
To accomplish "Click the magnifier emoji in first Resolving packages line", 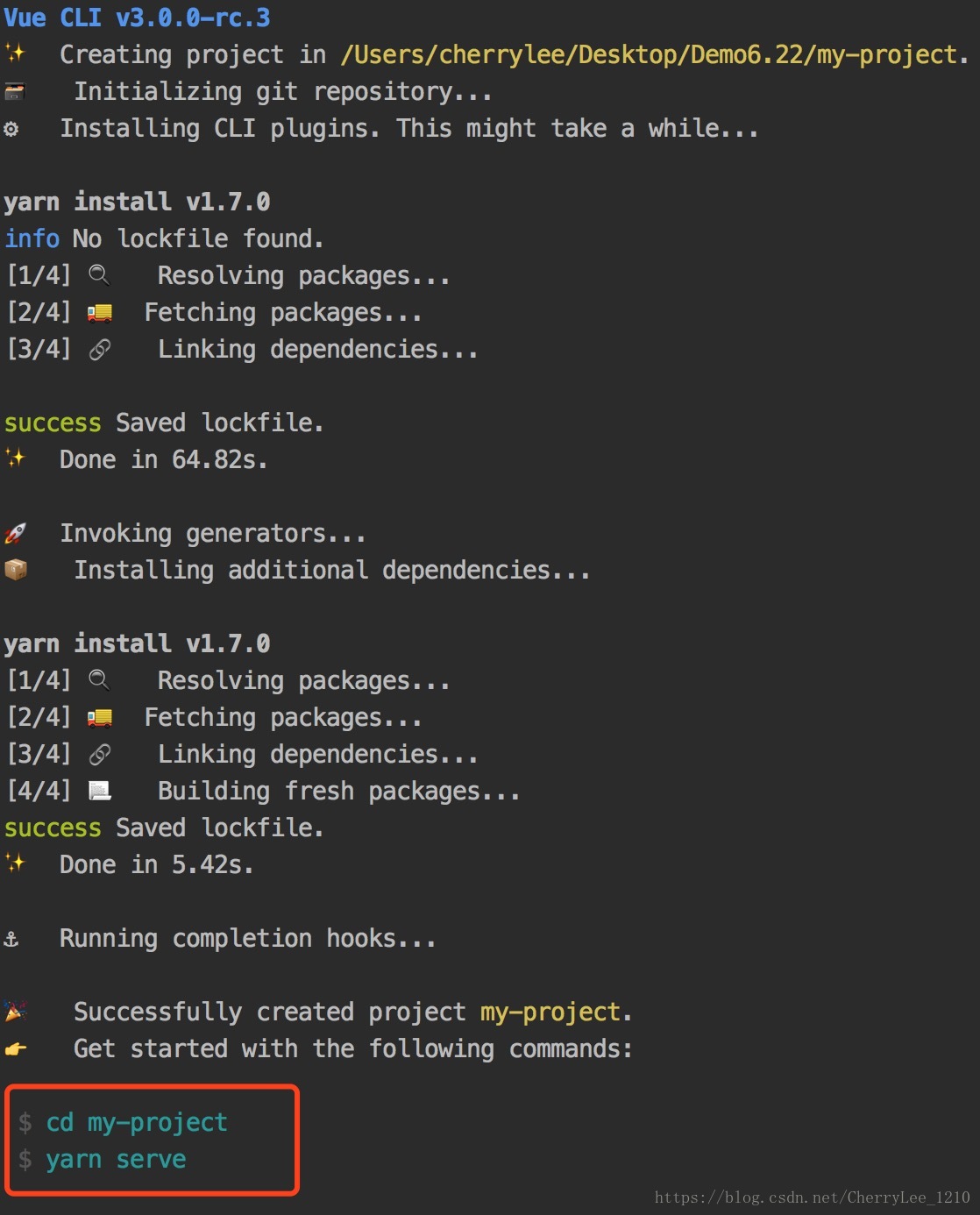I will point(100,275).
